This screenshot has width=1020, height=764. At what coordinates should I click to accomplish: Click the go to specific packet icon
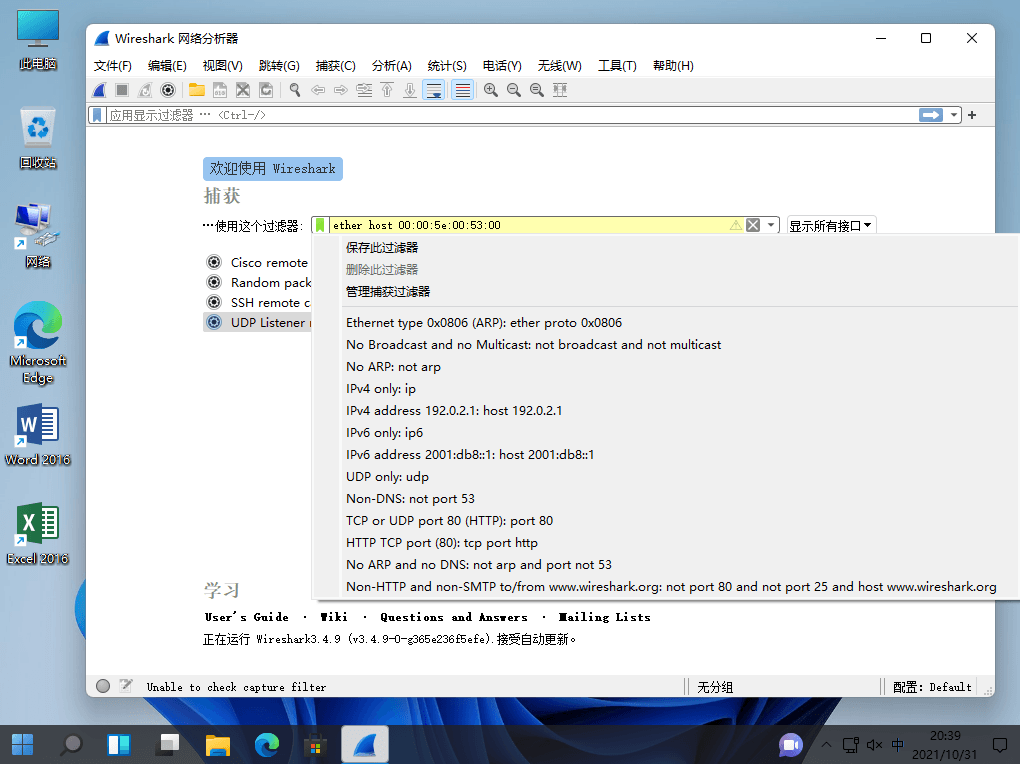point(364,90)
